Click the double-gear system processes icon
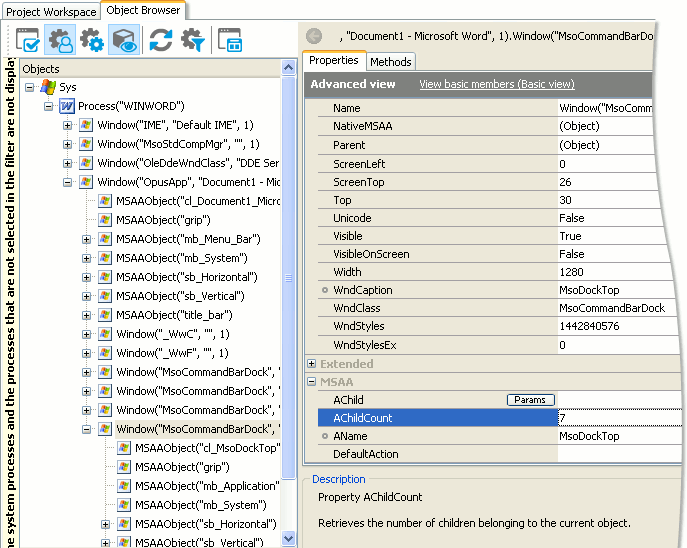Image resolution: width=687 pixels, height=548 pixels. pos(92,40)
